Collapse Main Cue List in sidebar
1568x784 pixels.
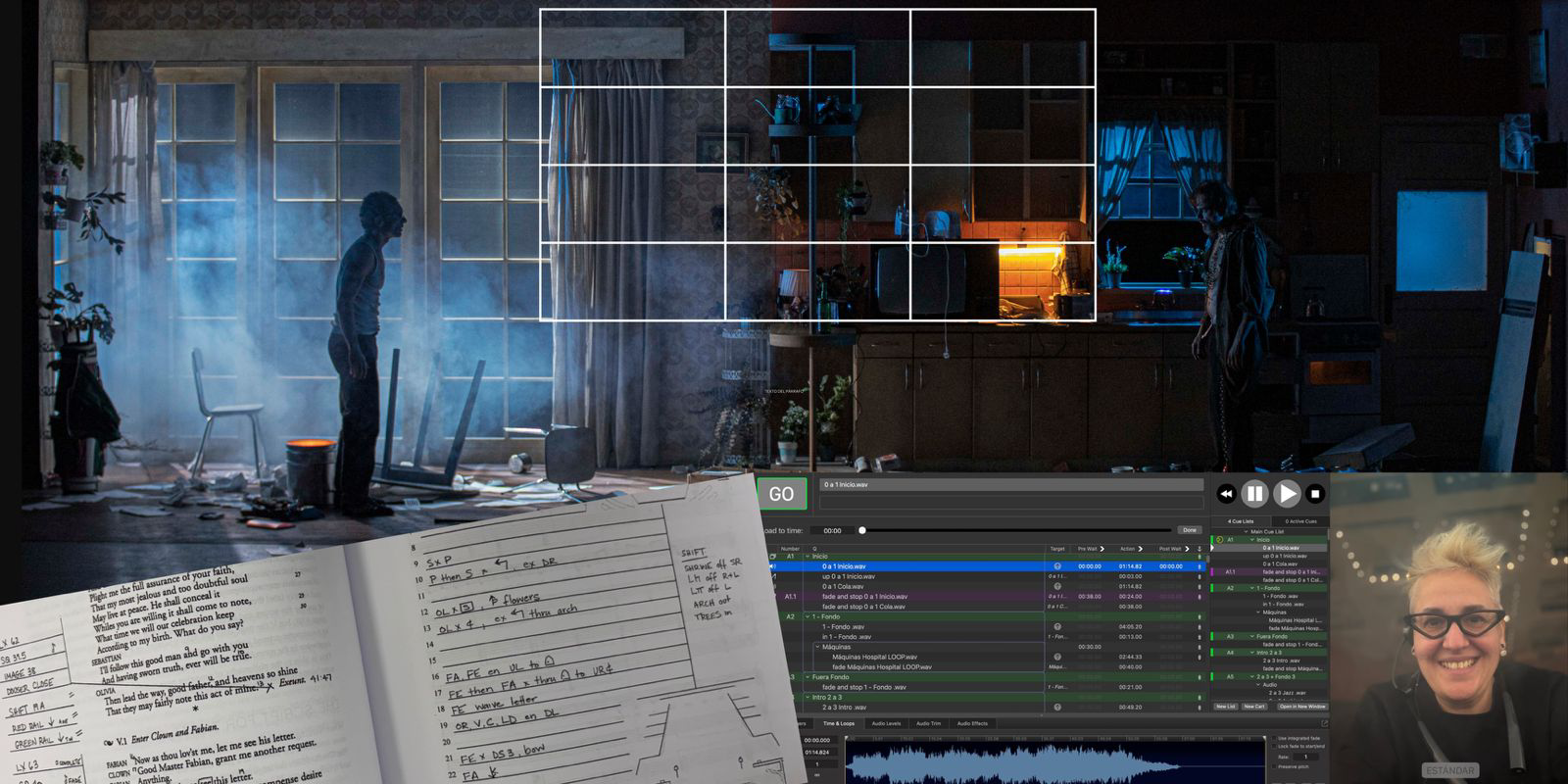point(1246,531)
